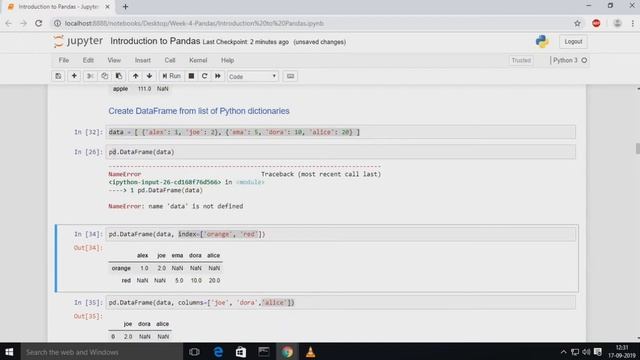Open the browser profile avatar
The width and height of the screenshot is (640, 360).
[617, 23]
